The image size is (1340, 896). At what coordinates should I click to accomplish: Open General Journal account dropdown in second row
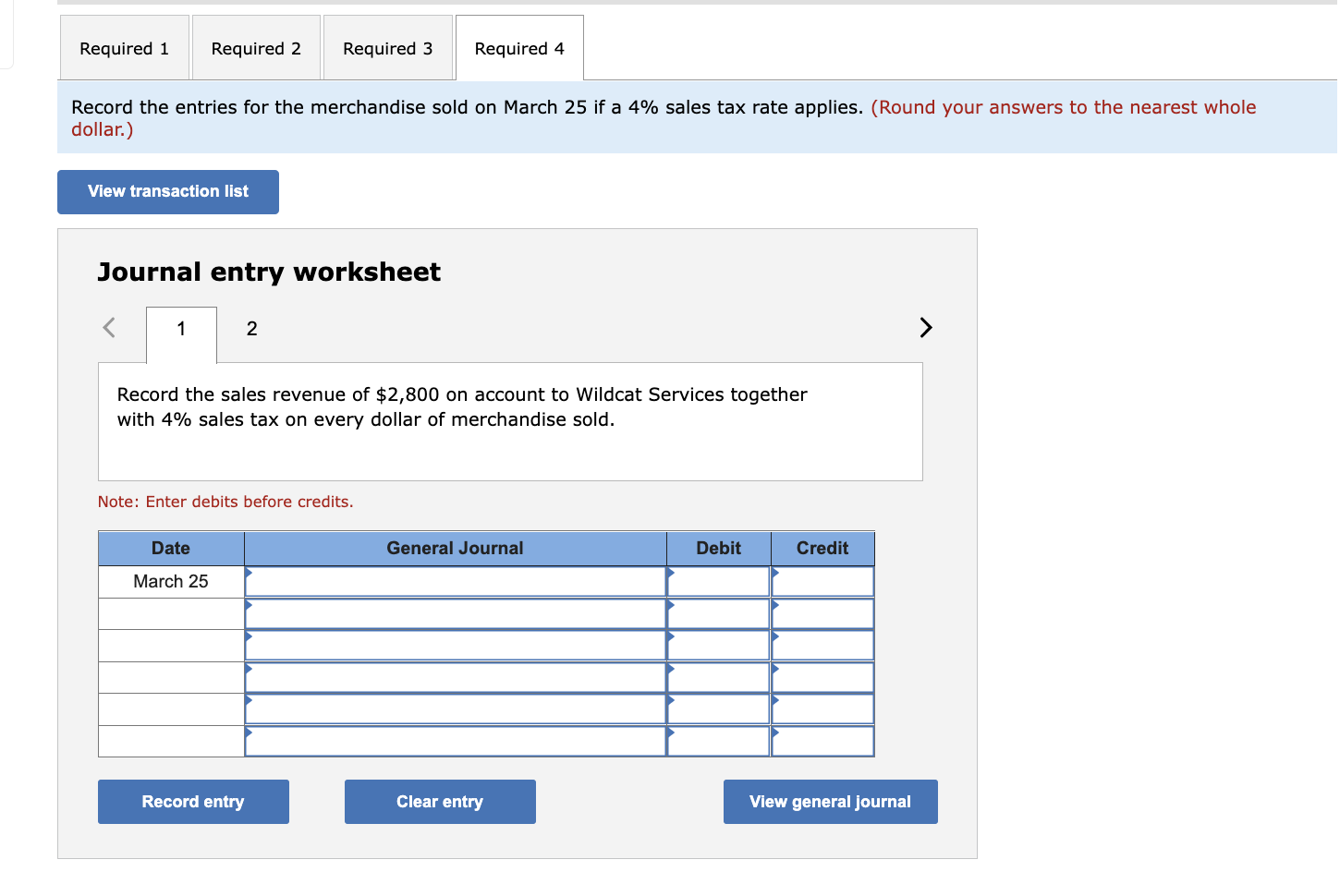(x=456, y=614)
